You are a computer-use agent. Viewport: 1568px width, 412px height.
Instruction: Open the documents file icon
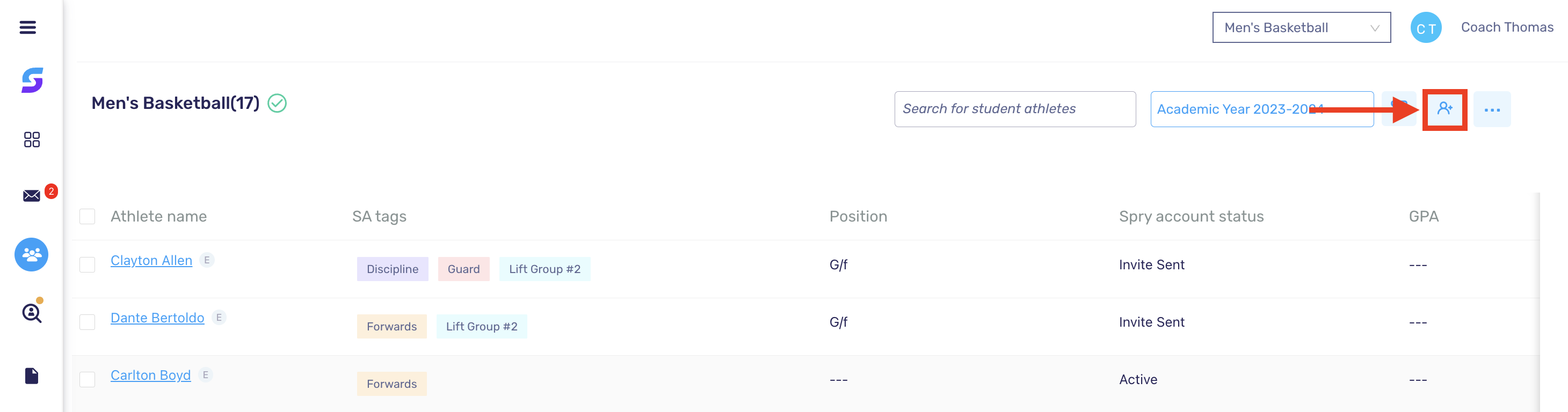point(32,376)
